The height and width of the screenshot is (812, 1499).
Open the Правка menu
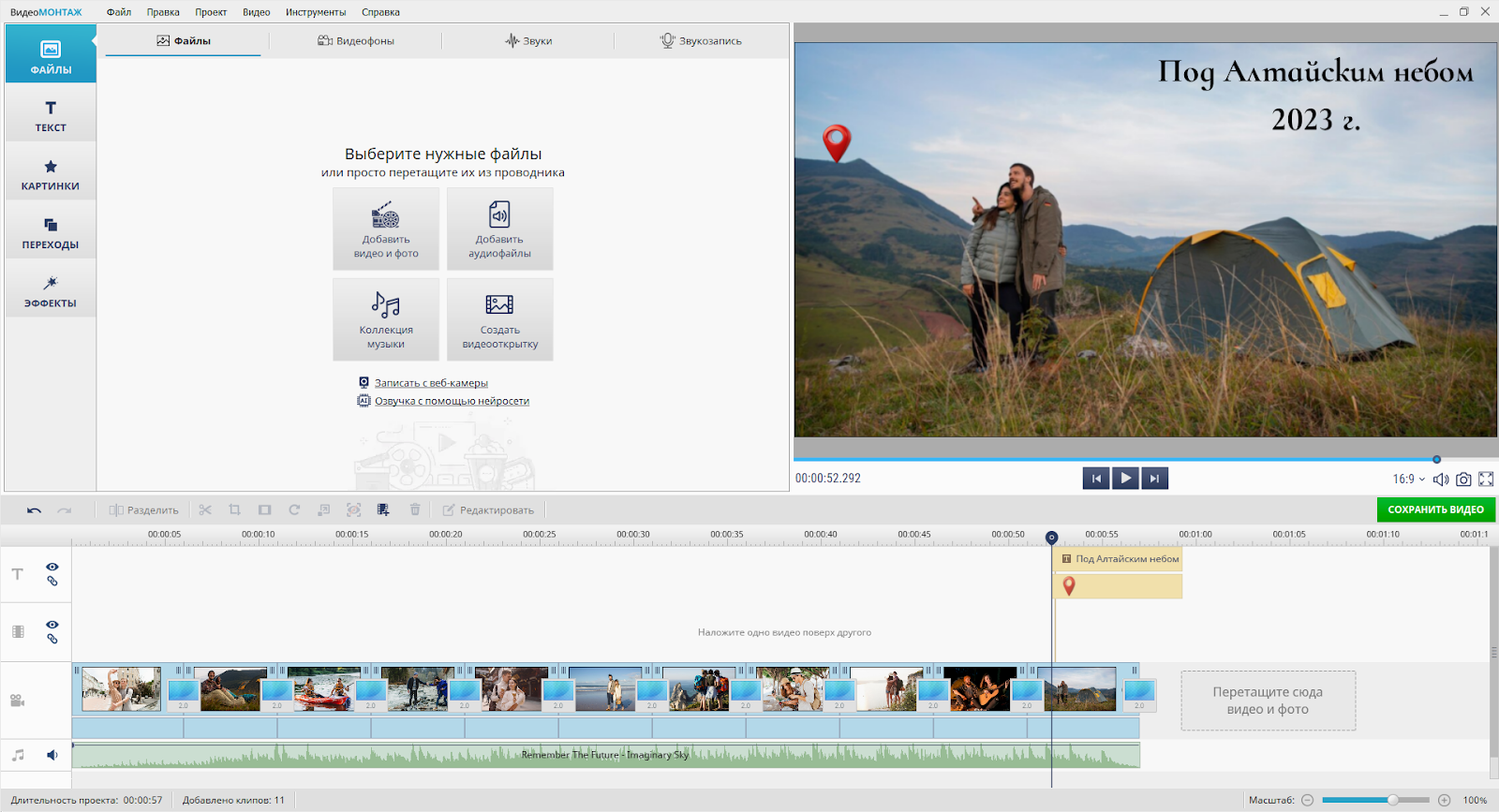(x=163, y=12)
